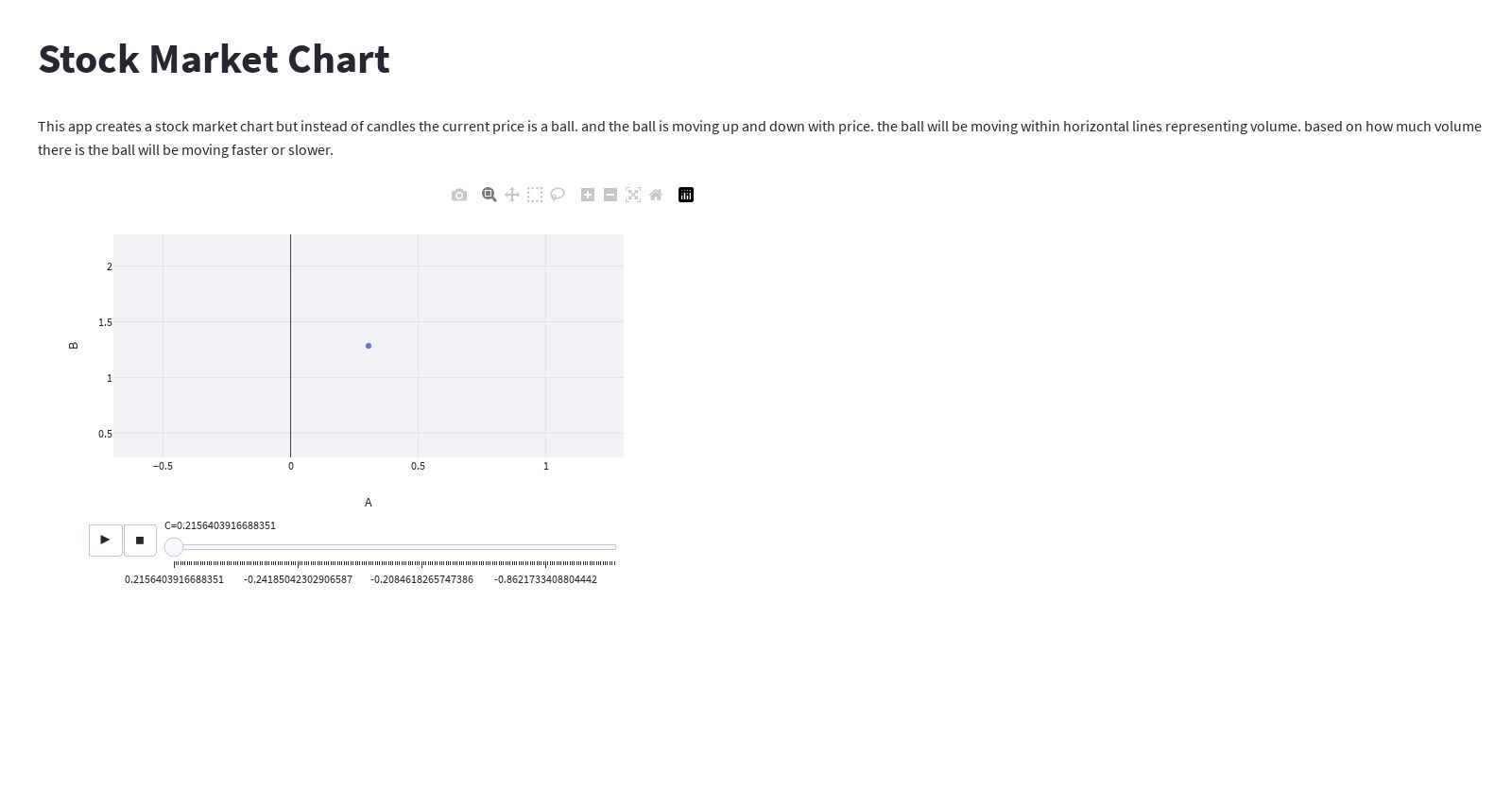Reset axes with the home icon

pos(656,195)
